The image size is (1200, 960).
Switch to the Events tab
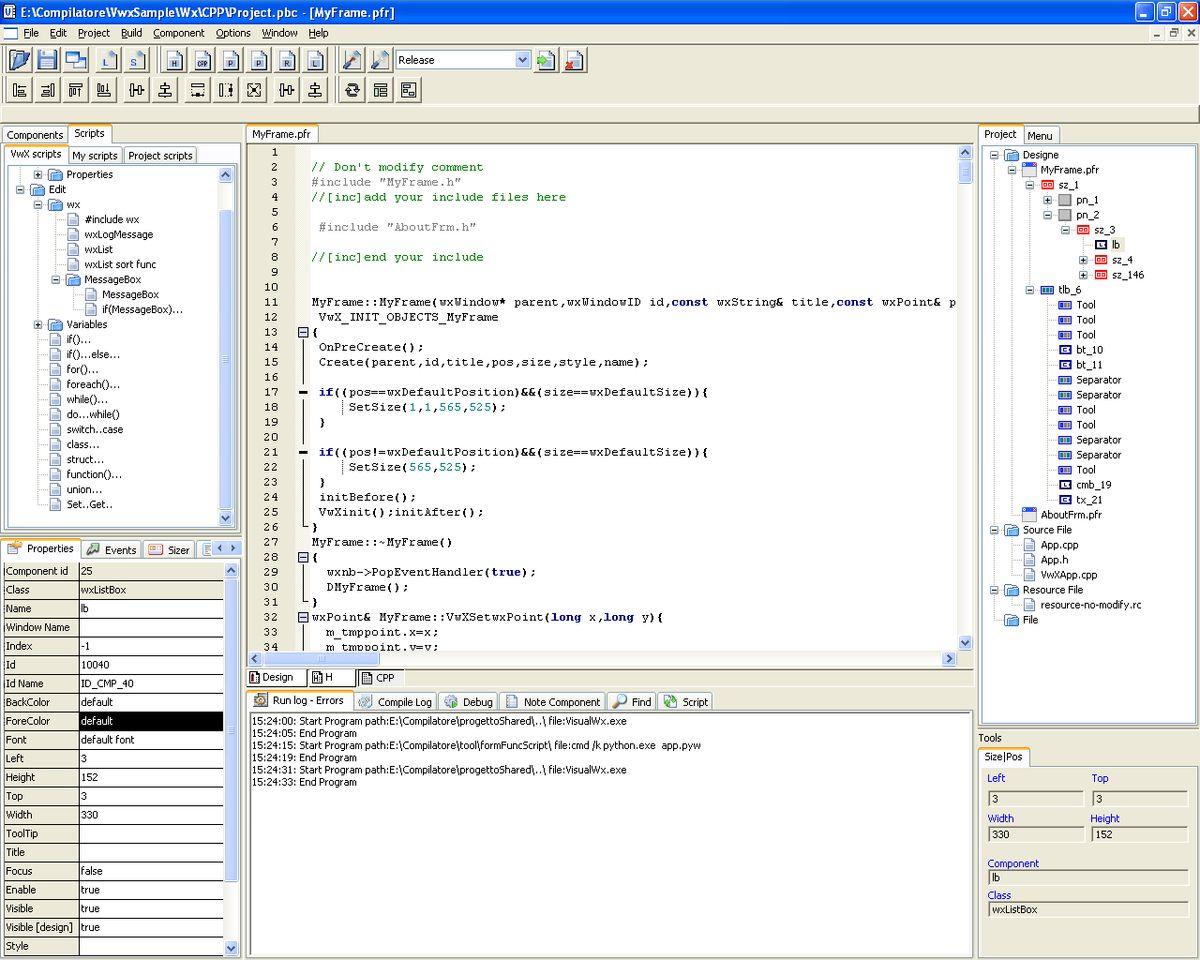111,550
